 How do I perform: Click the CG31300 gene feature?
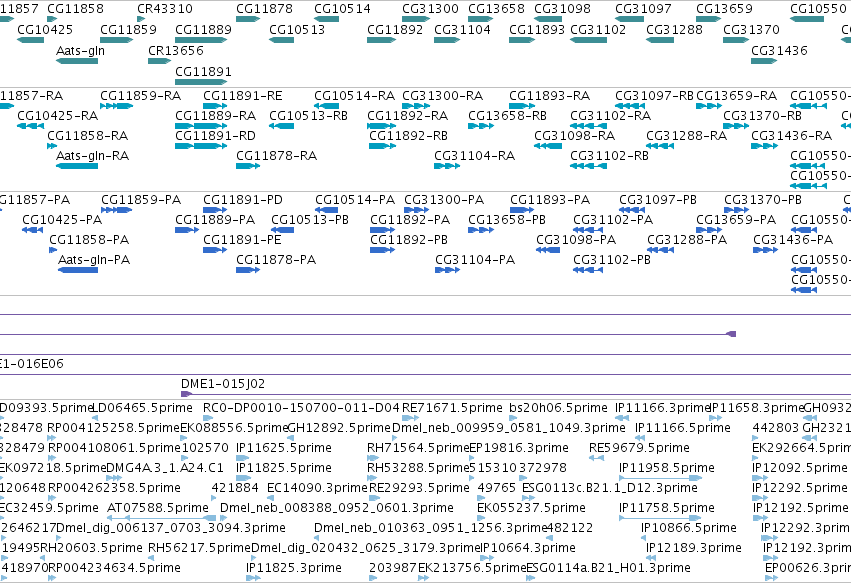click(x=416, y=19)
